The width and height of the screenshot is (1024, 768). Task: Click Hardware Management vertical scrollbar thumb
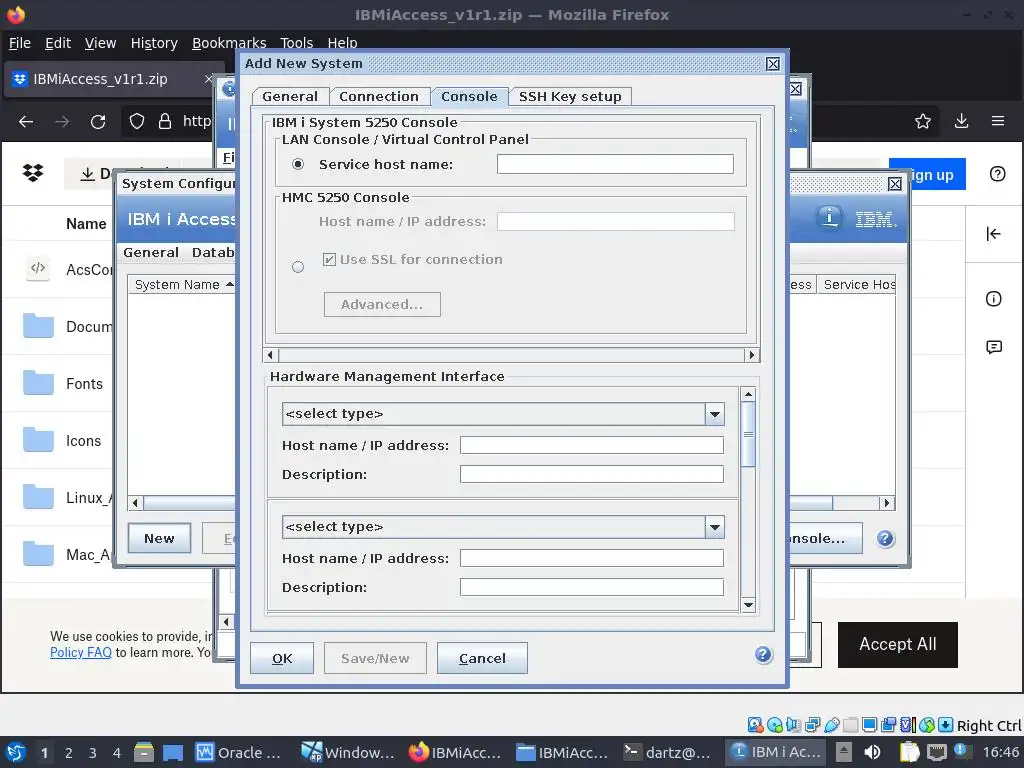pos(748,434)
